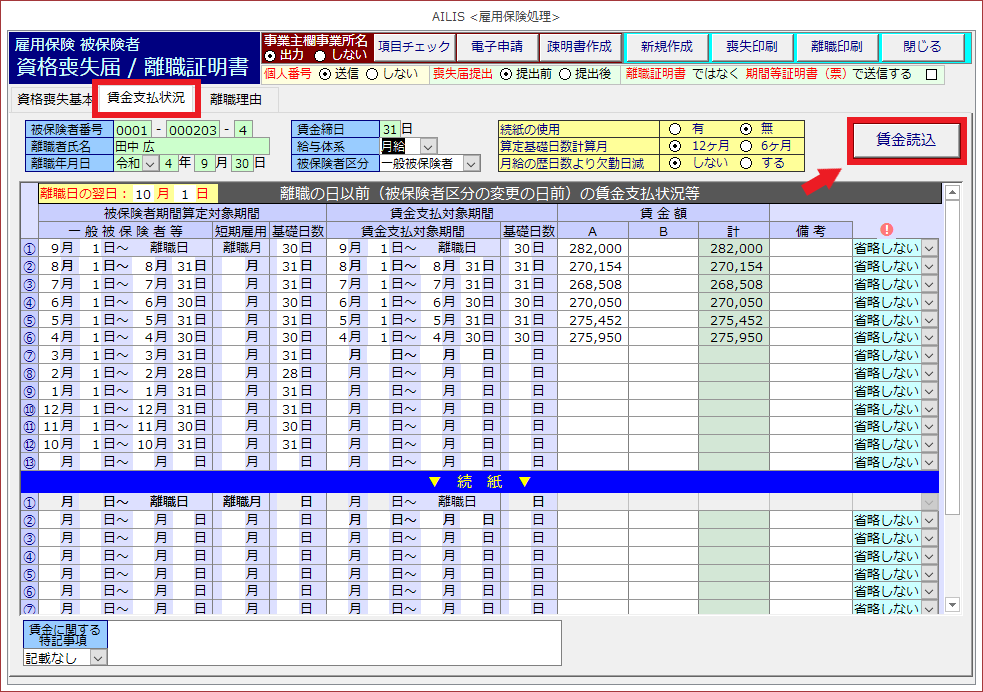Click the 疎明書作成 button
Image resolution: width=983 pixels, height=692 pixels.
[579, 47]
